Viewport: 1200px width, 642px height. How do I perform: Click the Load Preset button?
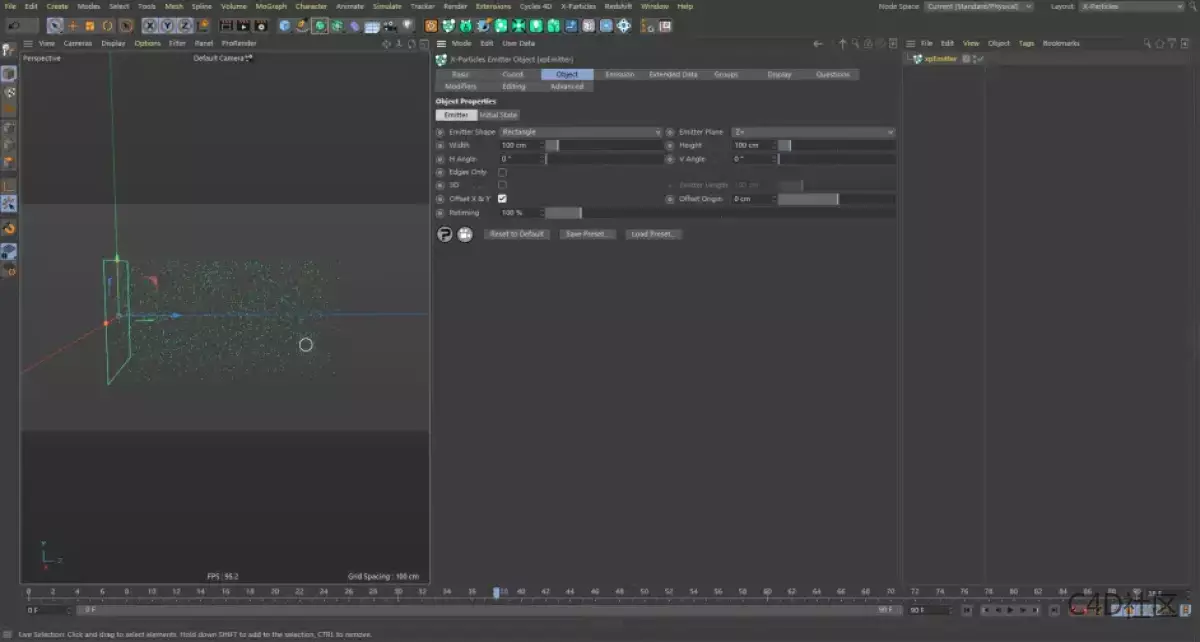pyautogui.click(x=653, y=233)
